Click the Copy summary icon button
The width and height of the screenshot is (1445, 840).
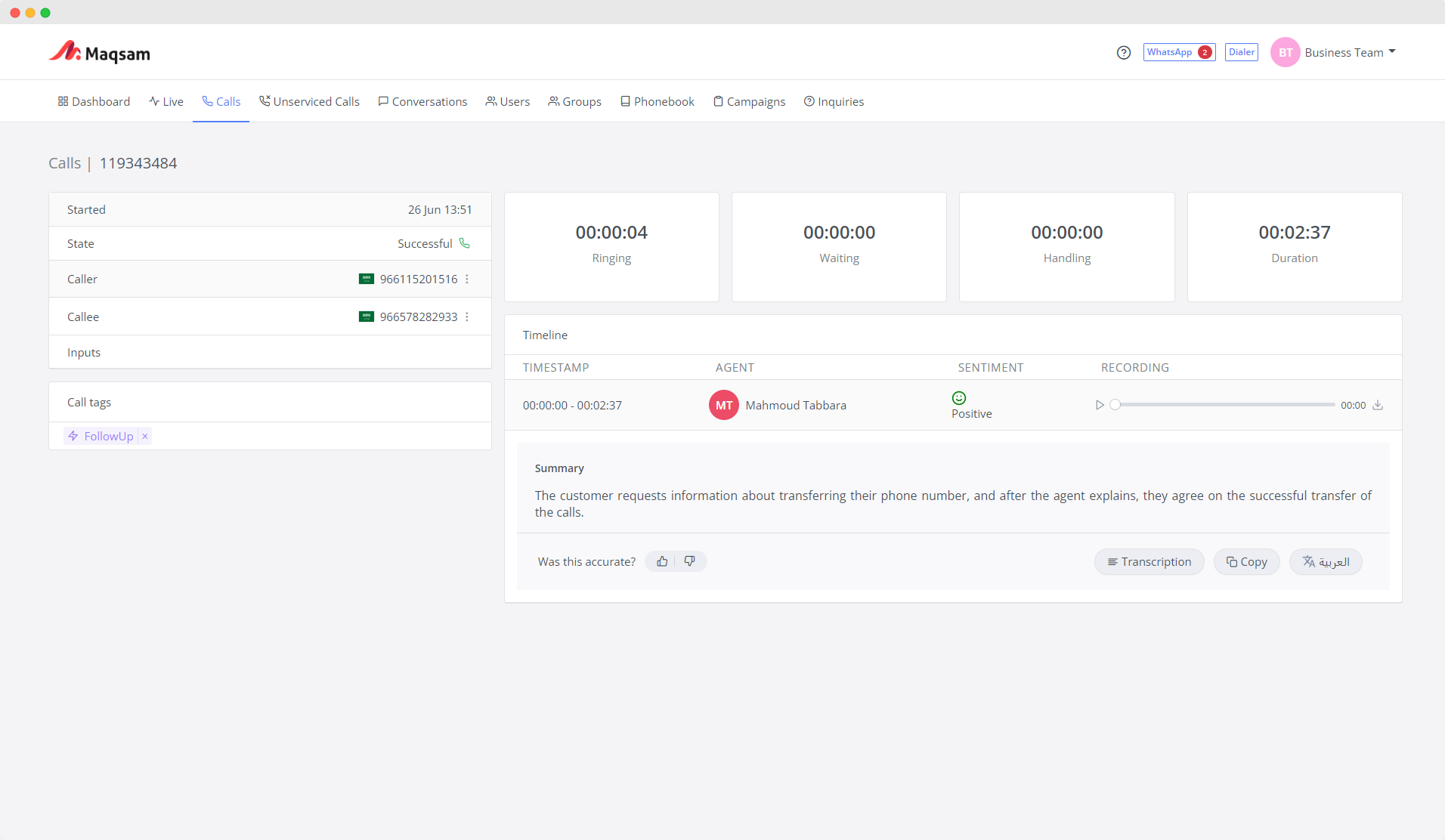tap(1246, 561)
